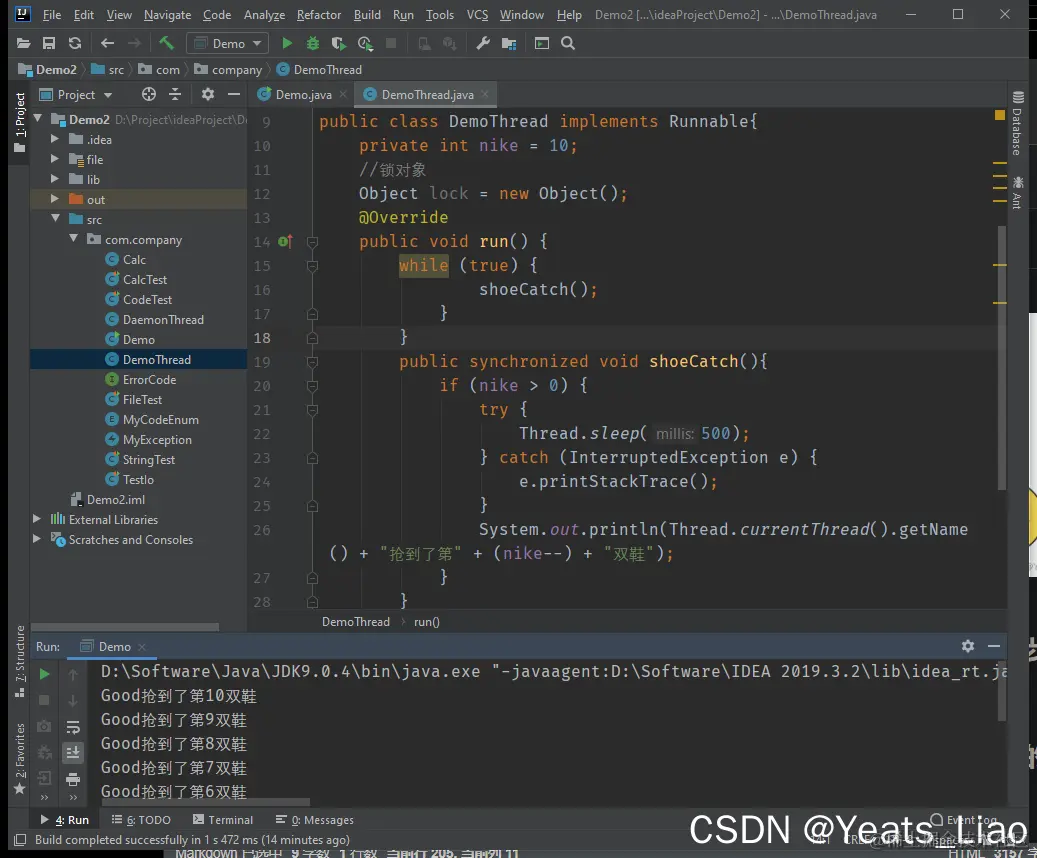The width and height of the screenshot is (1037, 858).
Task: Toggle code folding on line 19
Action: click(313, 363)
